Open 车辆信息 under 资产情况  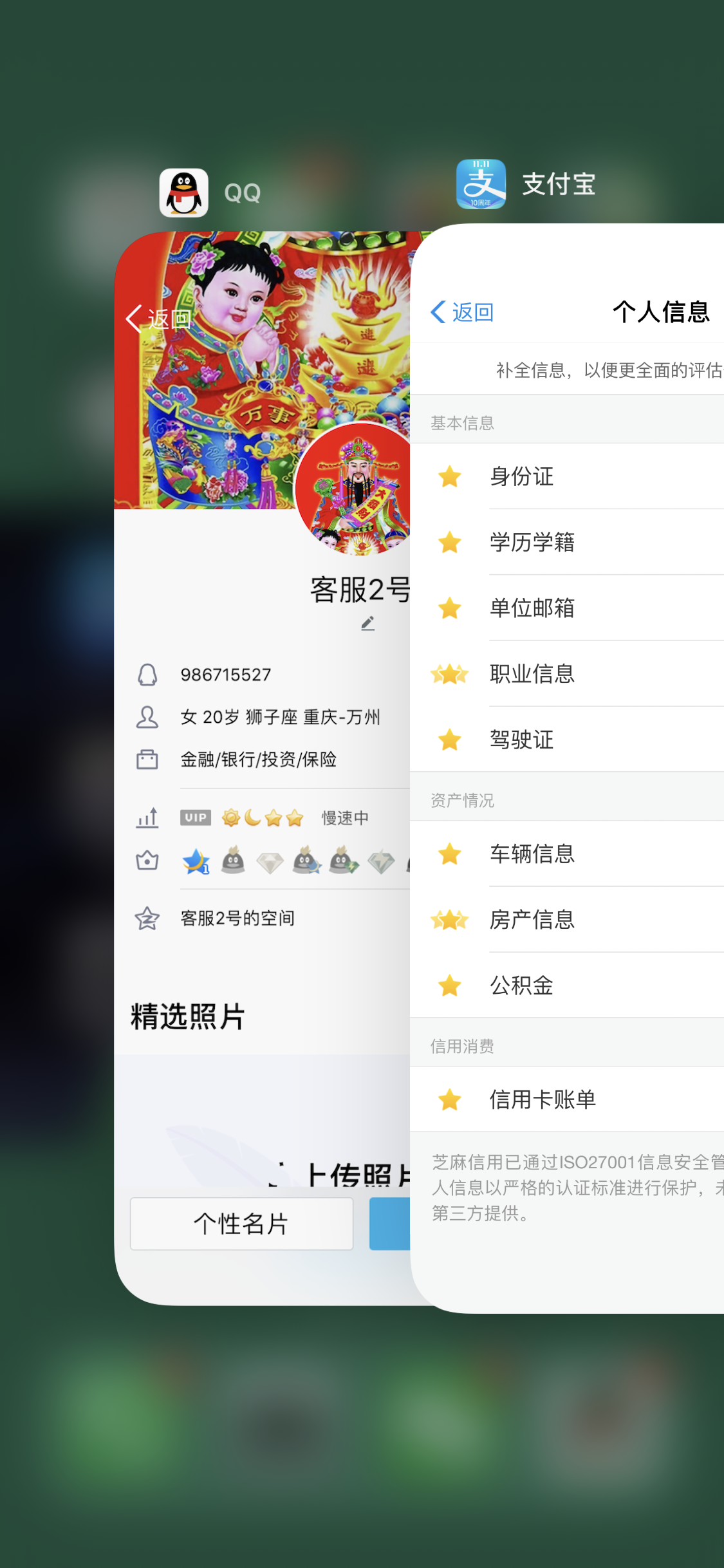click(567, 854)
